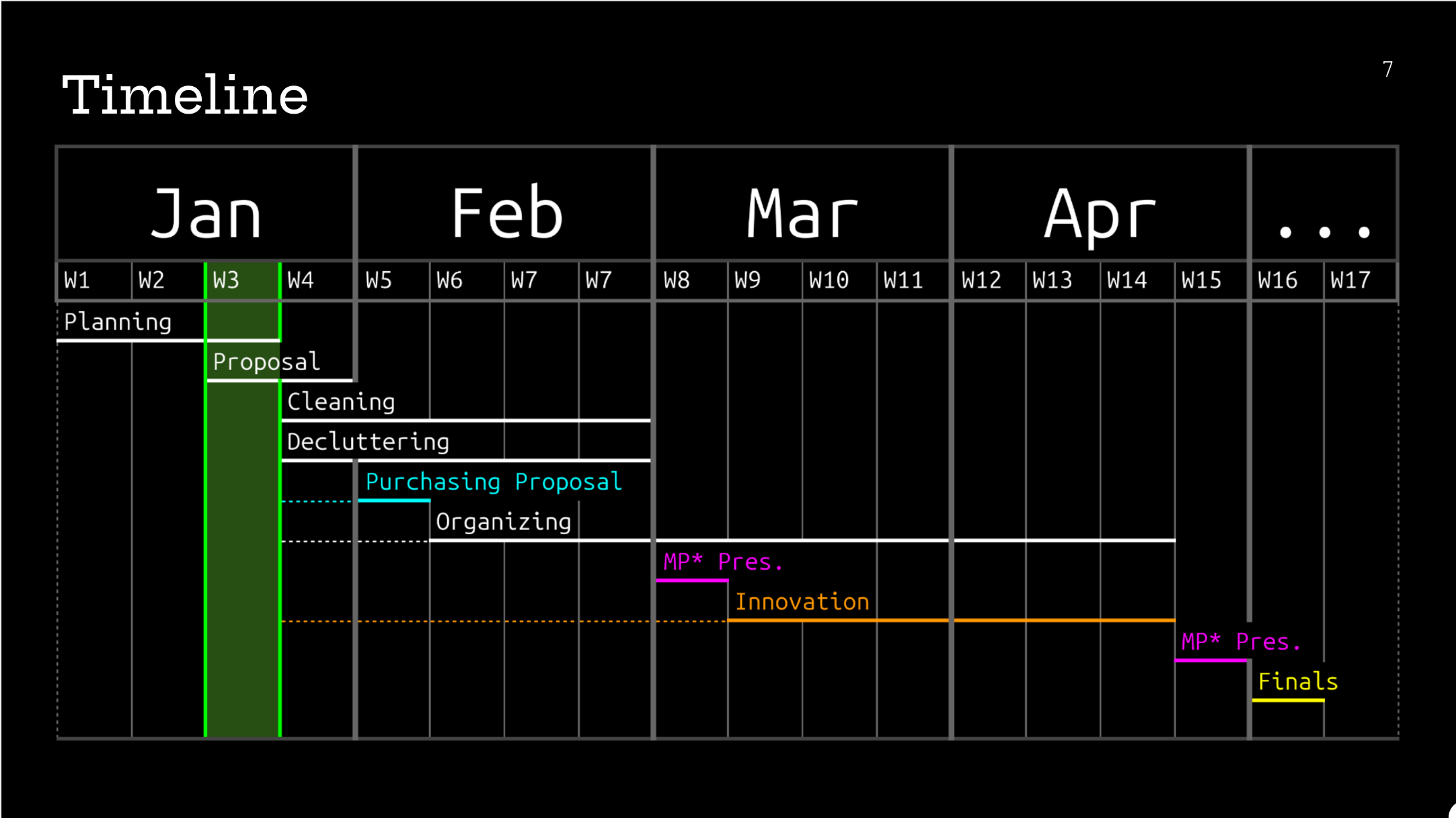Click the solid cyan bar under Purchasing Proposal

coord(394,500)
